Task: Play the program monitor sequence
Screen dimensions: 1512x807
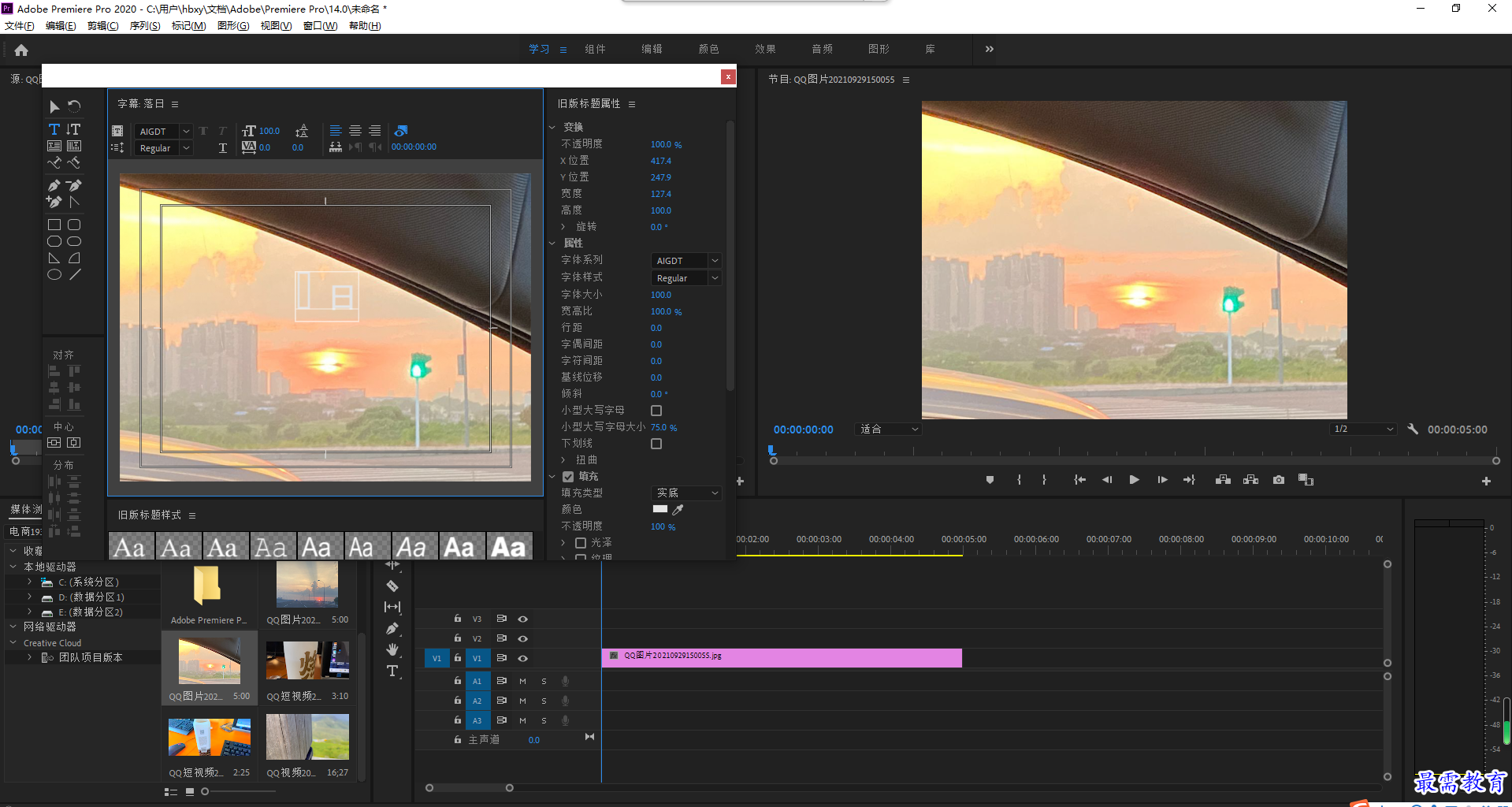Action: 1135,480
